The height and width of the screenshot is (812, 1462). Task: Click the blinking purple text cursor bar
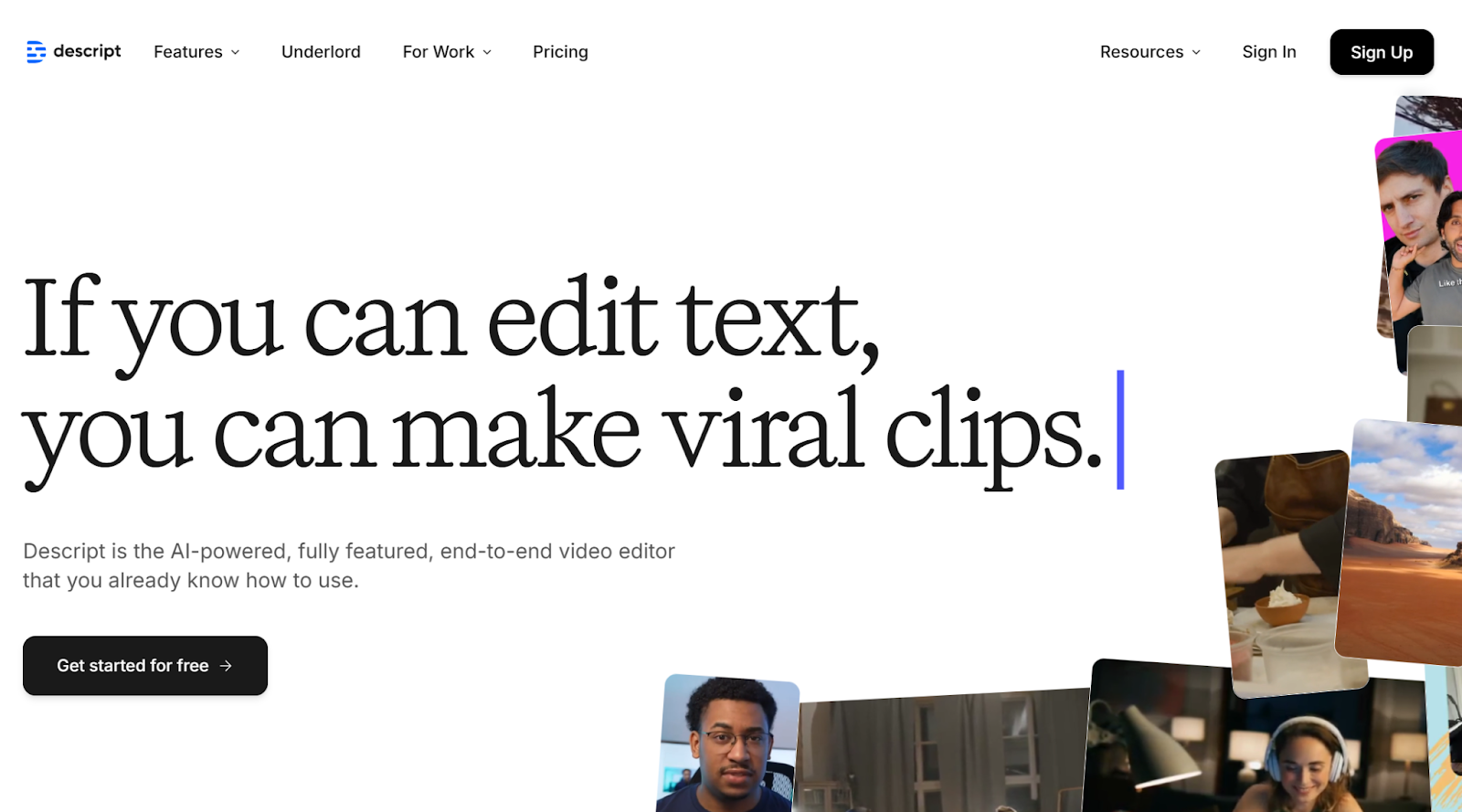point(1120,429)
